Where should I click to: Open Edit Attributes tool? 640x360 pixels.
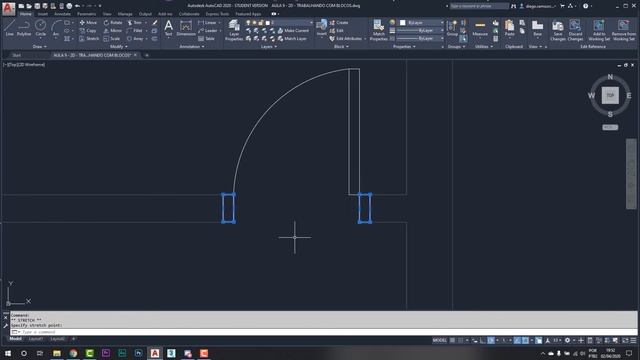coord(345,38)
